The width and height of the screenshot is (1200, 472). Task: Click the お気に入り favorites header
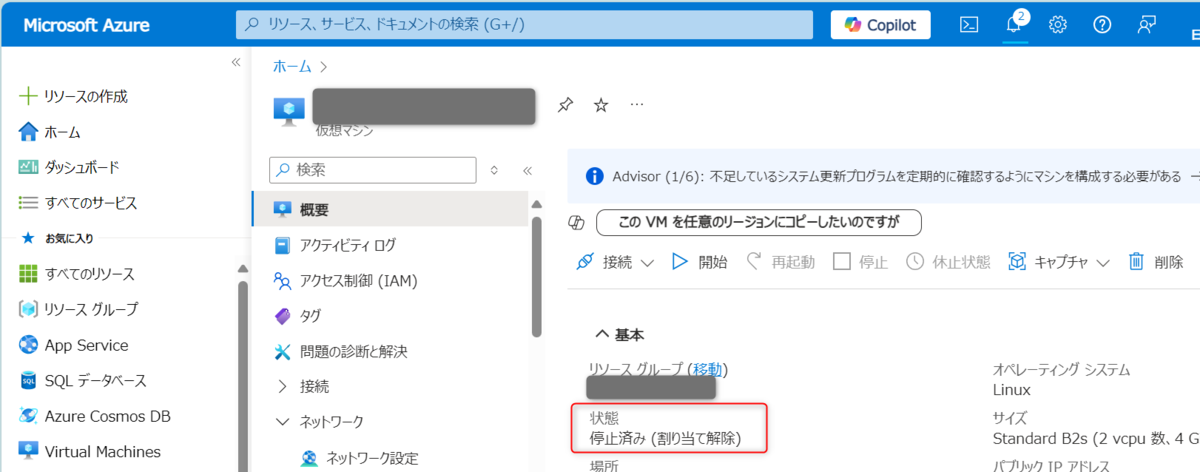pyautogui.click(x=68, y=238)
